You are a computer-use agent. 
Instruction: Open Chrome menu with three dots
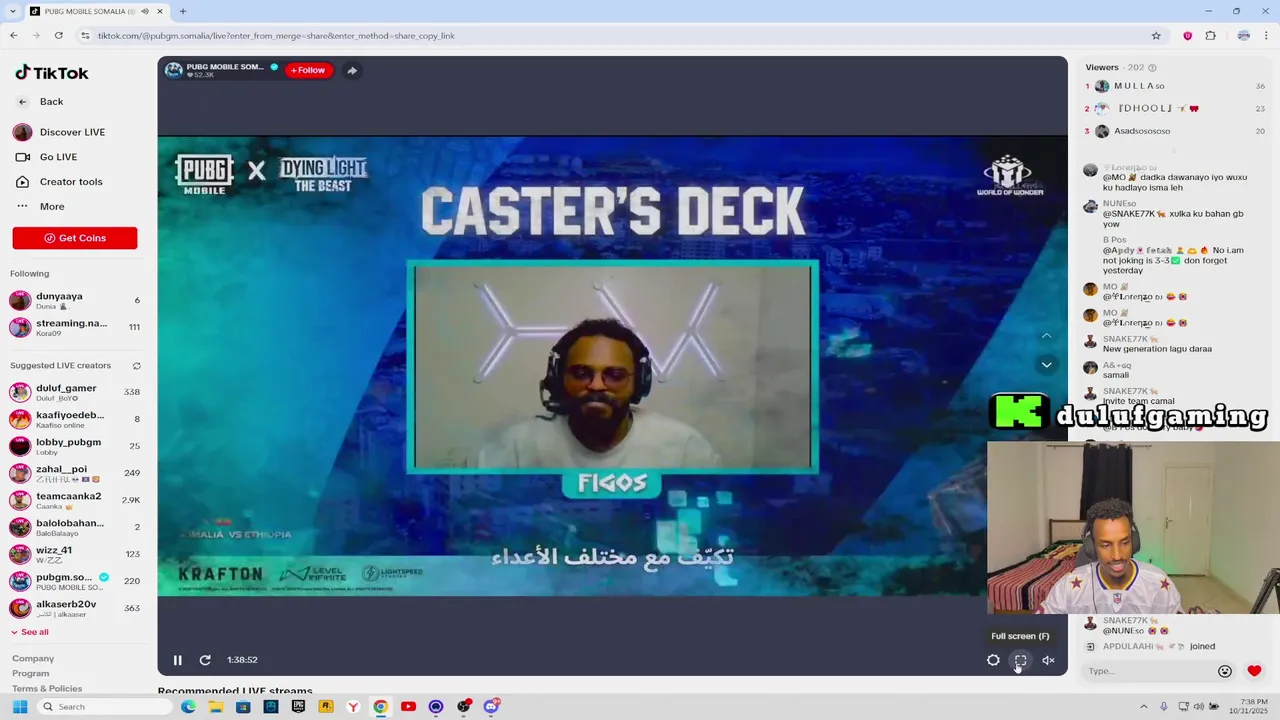(x=1267, y=36)
